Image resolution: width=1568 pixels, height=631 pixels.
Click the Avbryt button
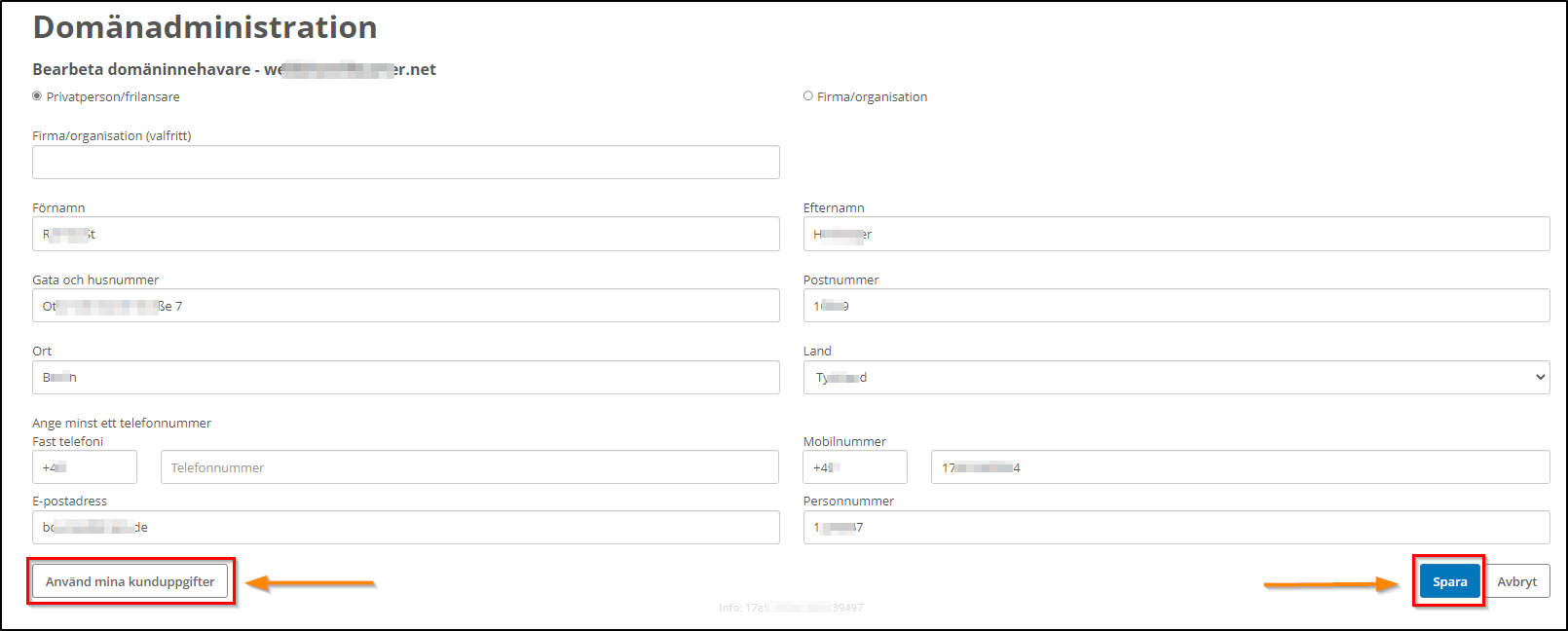1516,581
